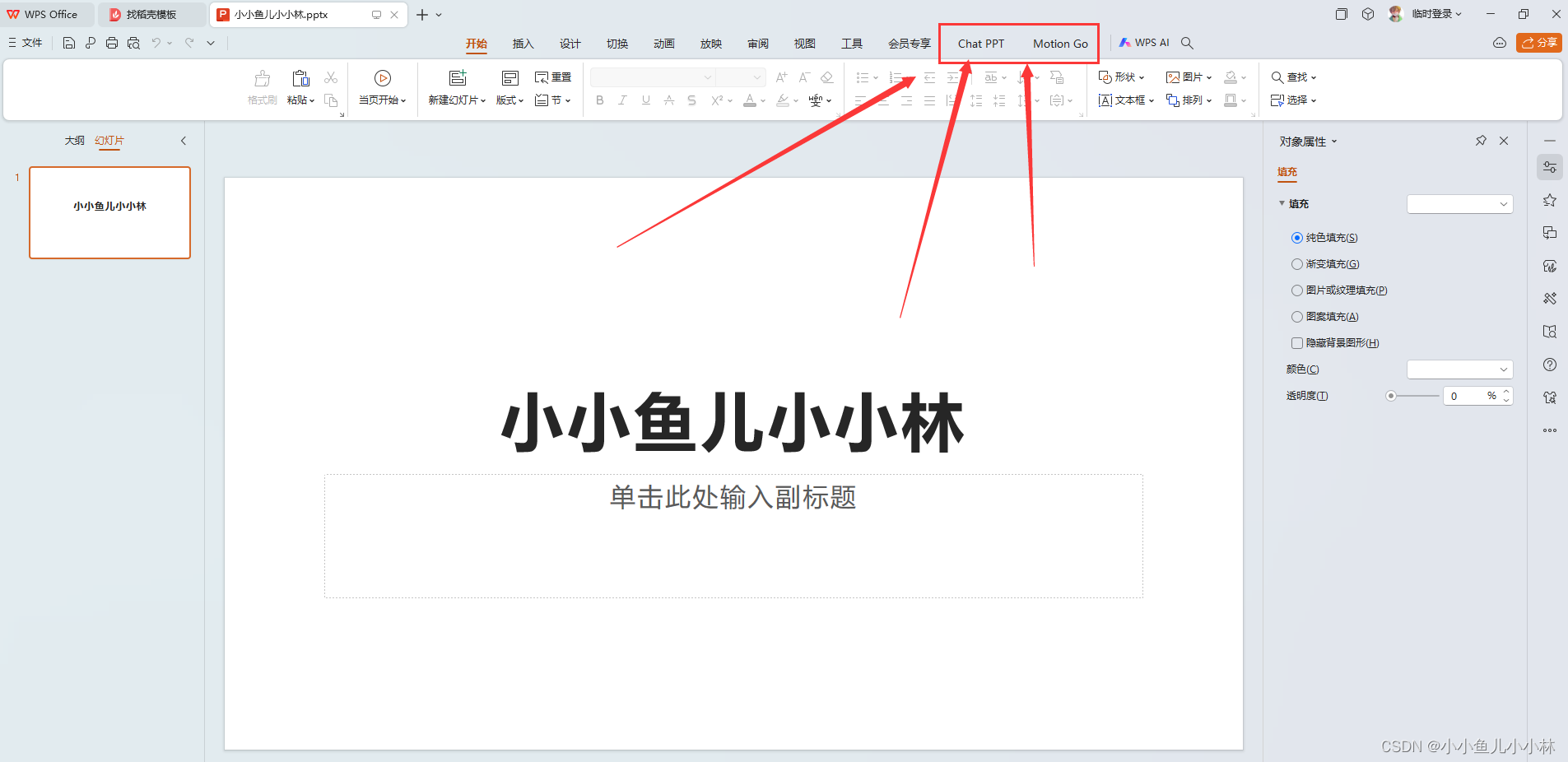Click the help question mark sidebar icon
The height and width of the screenshot is (762, 1568).
click(x=1550, y=365)
